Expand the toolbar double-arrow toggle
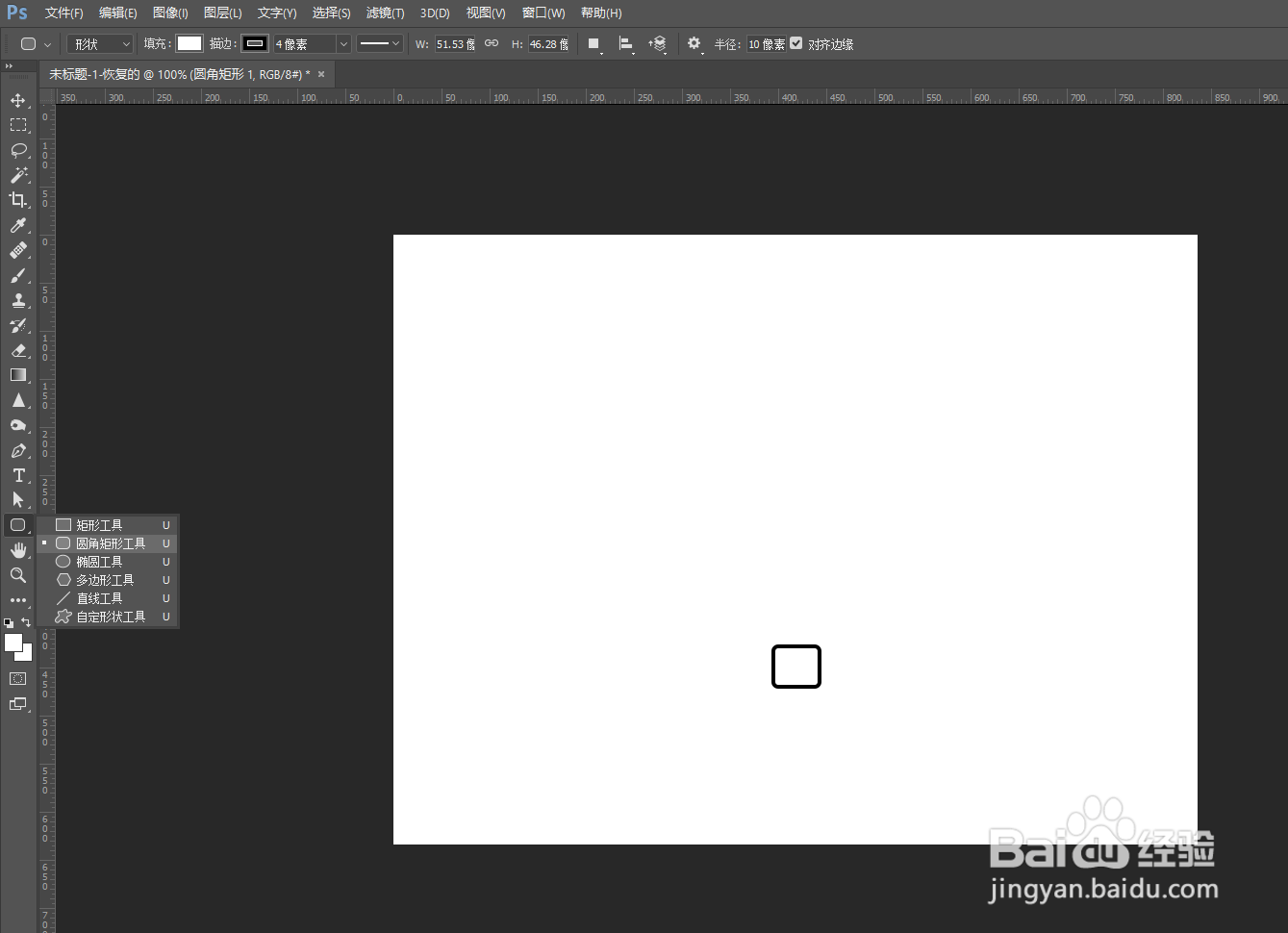Screen dimensions: 1288x933 click(x=9, y=66)
